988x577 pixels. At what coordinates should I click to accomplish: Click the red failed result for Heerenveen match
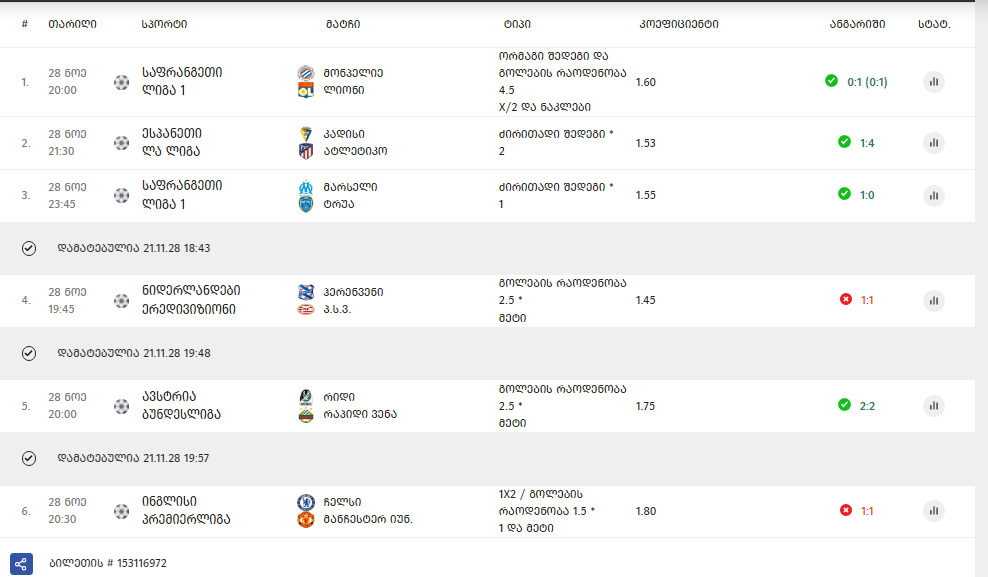[846, 299]
